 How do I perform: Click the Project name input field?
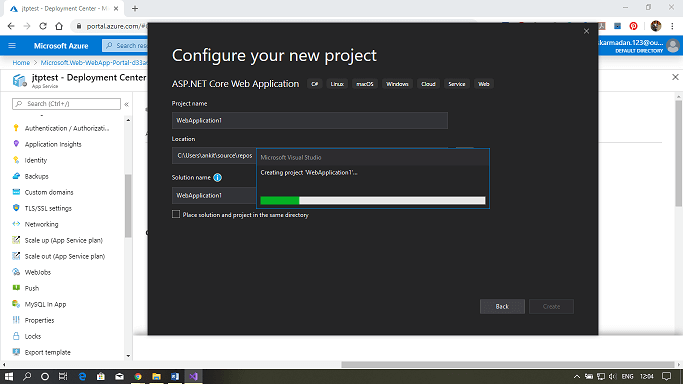[310, 120]
